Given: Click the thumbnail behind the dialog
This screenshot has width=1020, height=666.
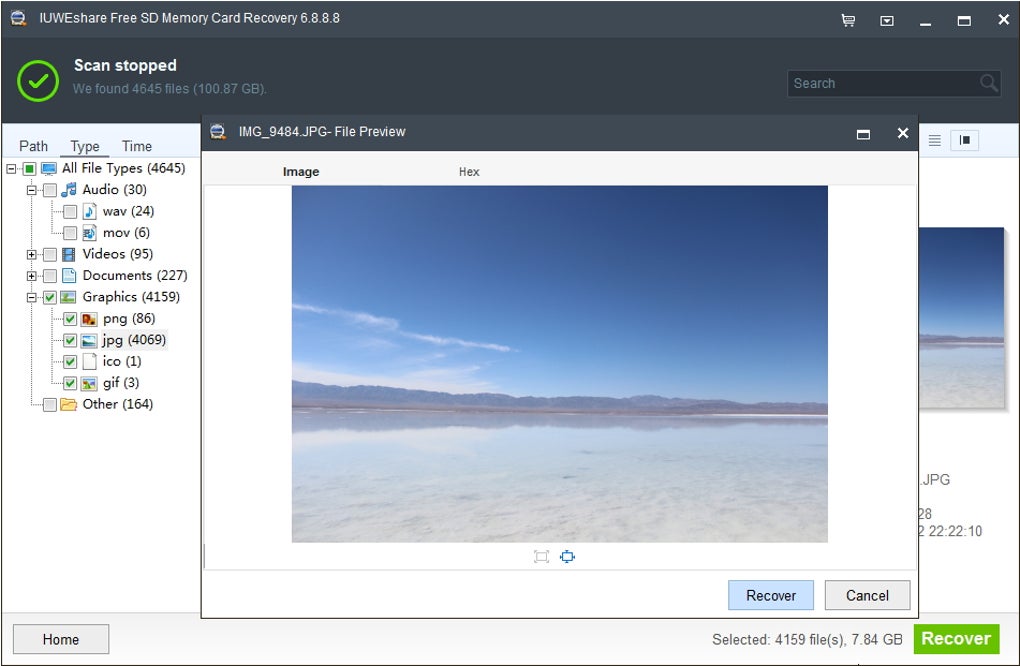Looking at the screenshot, I should 961,317.
